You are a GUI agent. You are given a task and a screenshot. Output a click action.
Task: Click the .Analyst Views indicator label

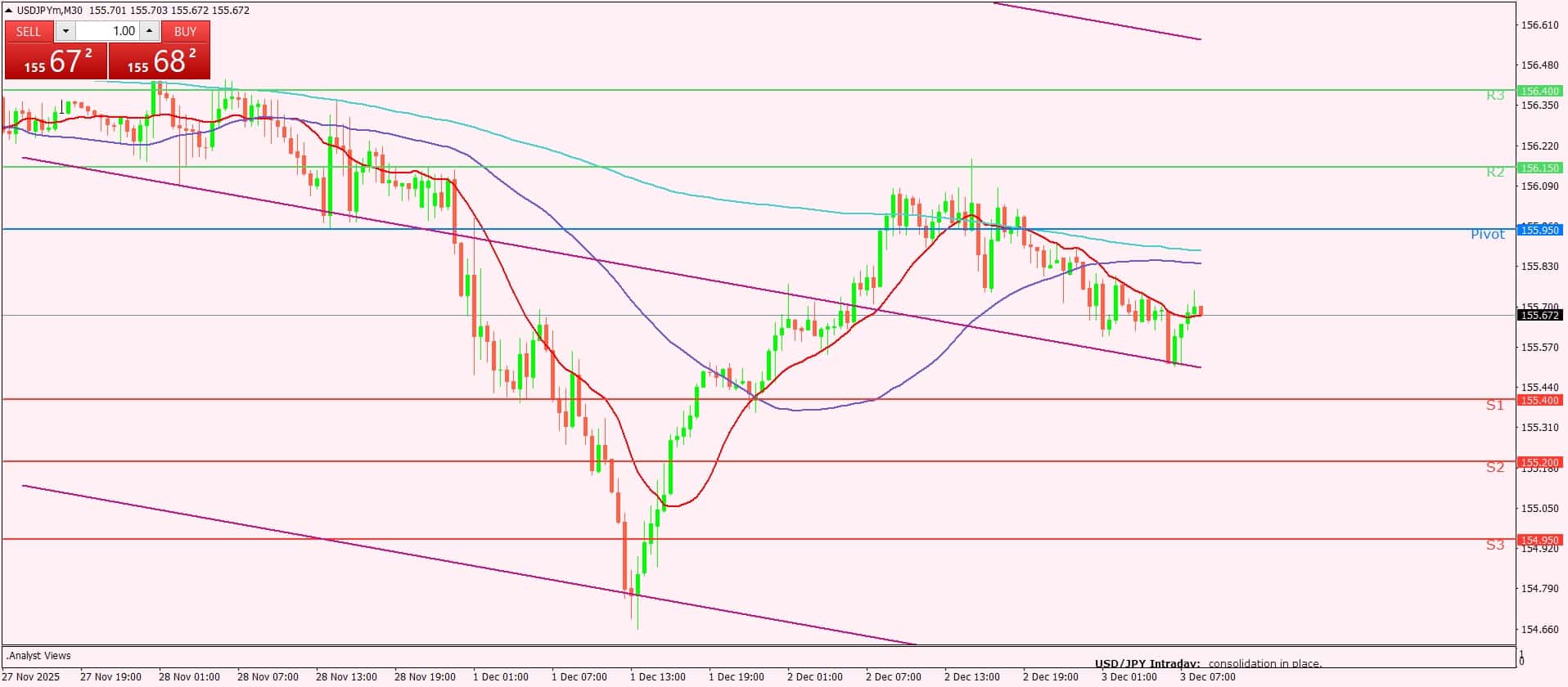39,656
